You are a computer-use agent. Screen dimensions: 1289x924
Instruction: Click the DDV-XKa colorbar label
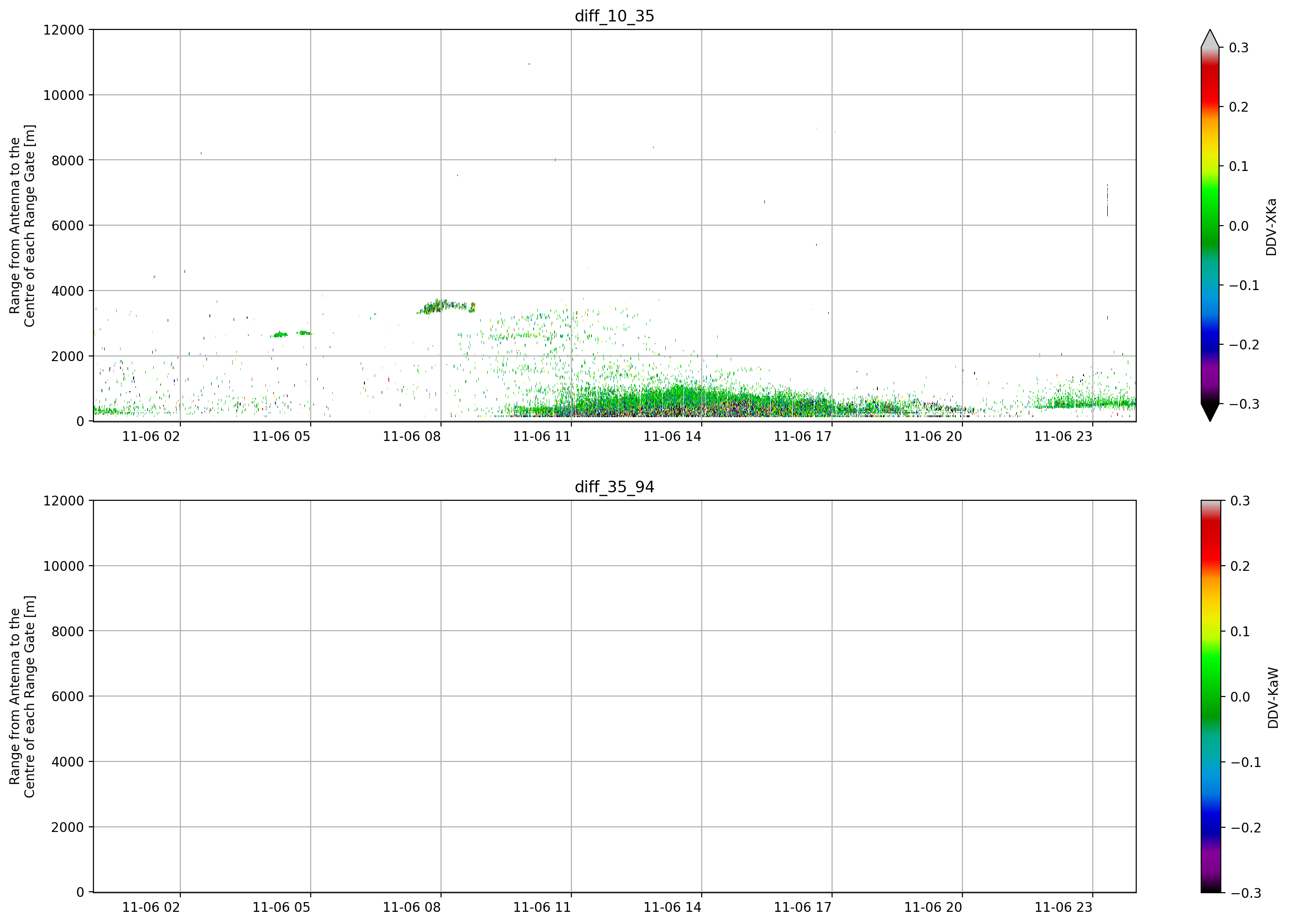point(1271,227)
